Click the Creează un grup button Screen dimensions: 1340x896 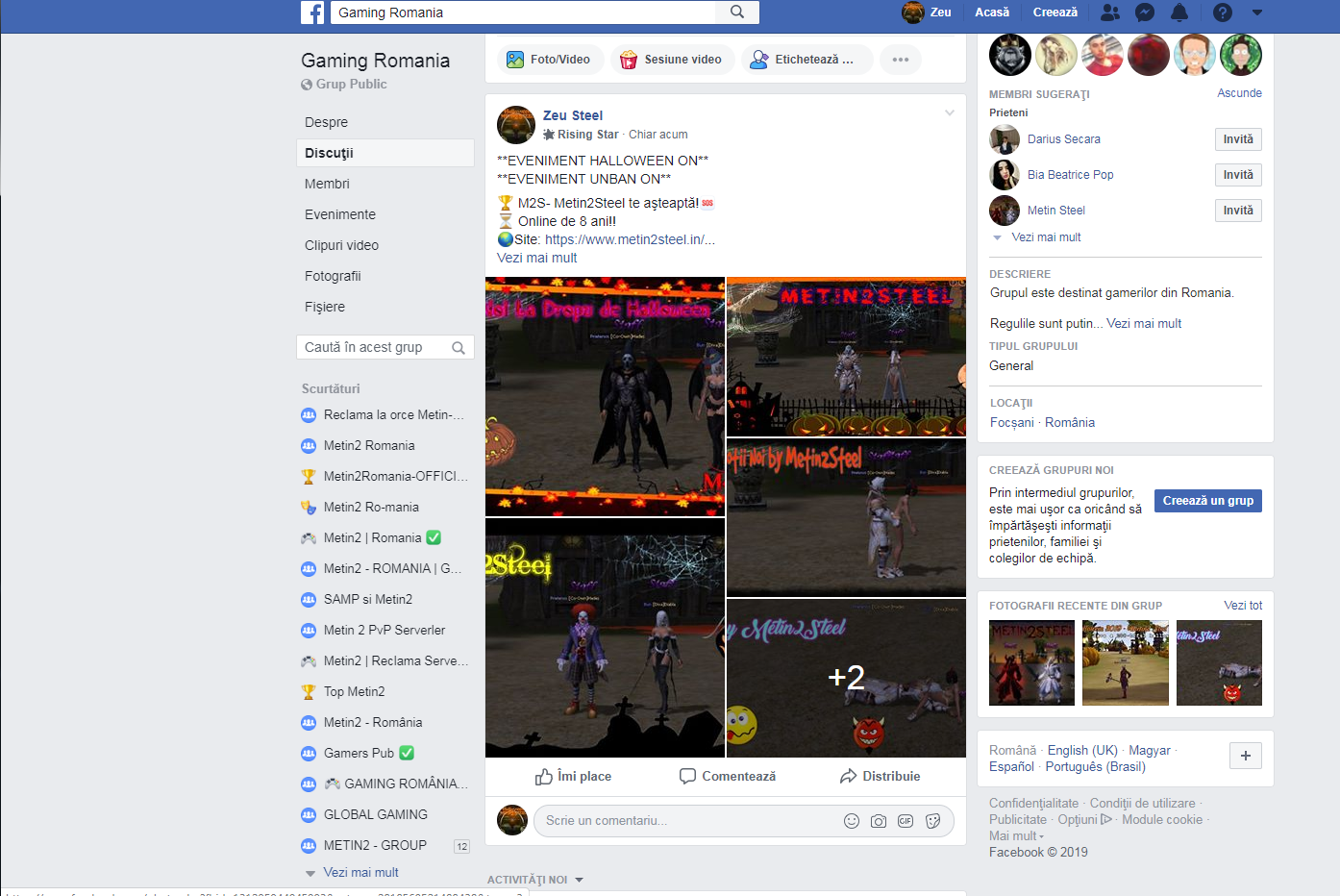(1208, 501)
